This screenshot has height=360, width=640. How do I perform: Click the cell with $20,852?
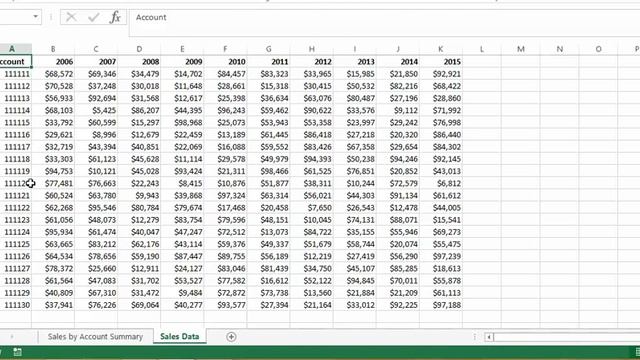click(x=398, y=171)
